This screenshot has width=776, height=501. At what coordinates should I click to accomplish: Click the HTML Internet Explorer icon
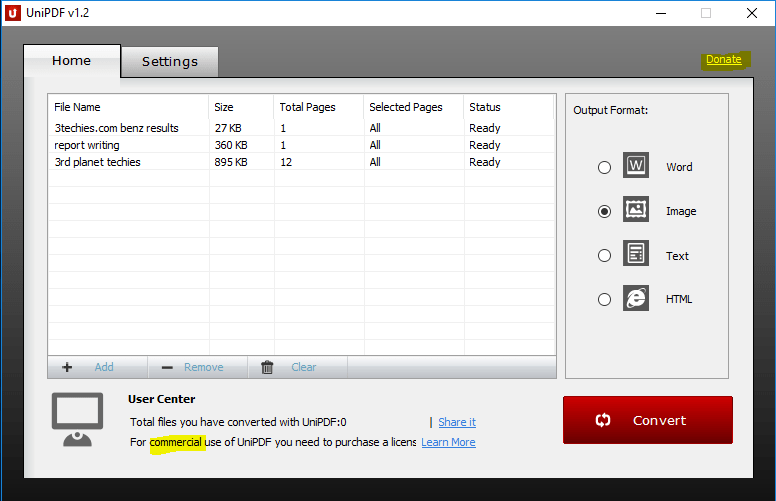(635, 298)
